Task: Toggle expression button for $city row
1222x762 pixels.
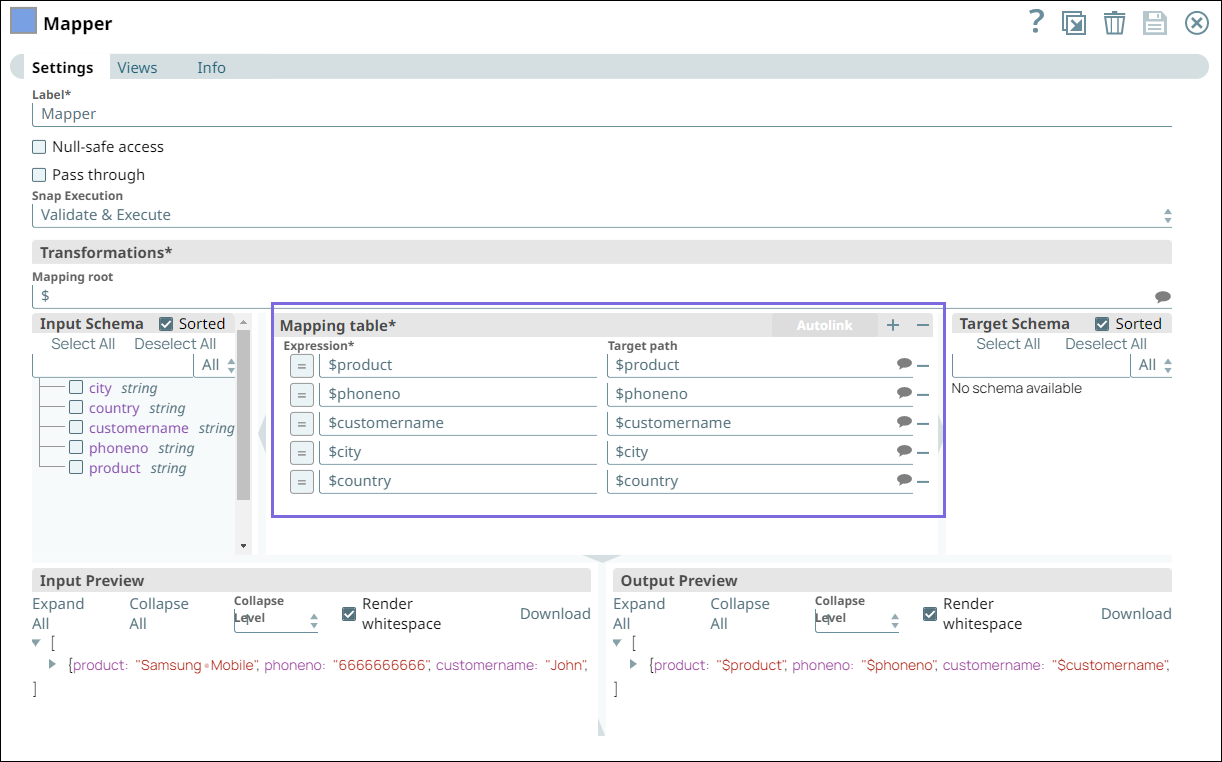Action: coord(302,453)
